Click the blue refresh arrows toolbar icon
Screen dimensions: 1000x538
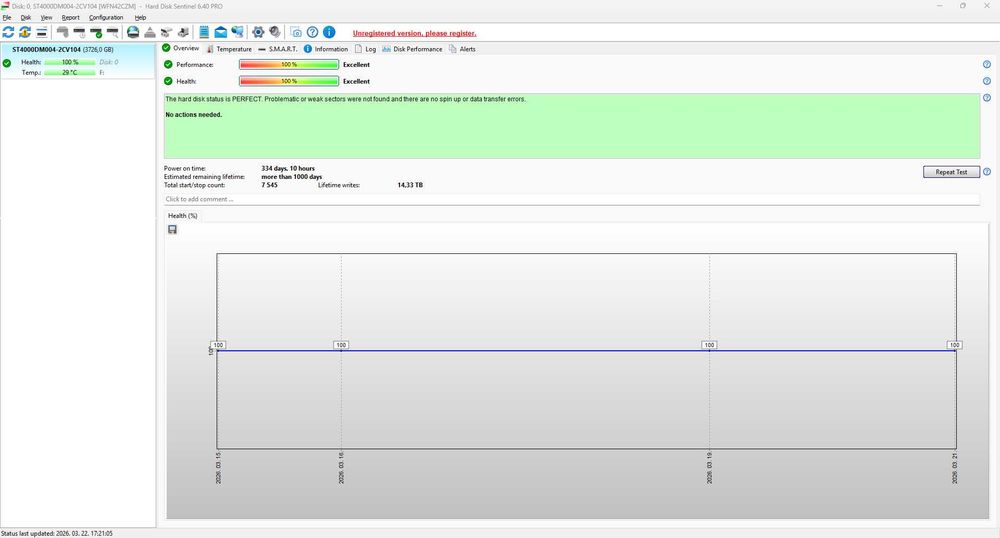click(8, 32)
